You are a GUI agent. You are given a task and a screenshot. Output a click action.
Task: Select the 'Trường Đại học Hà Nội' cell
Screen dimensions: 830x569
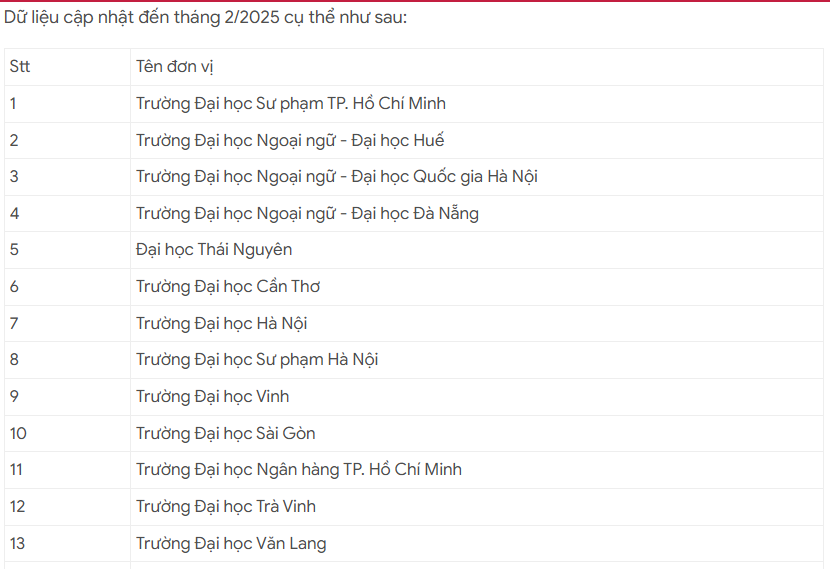point(222,323)
